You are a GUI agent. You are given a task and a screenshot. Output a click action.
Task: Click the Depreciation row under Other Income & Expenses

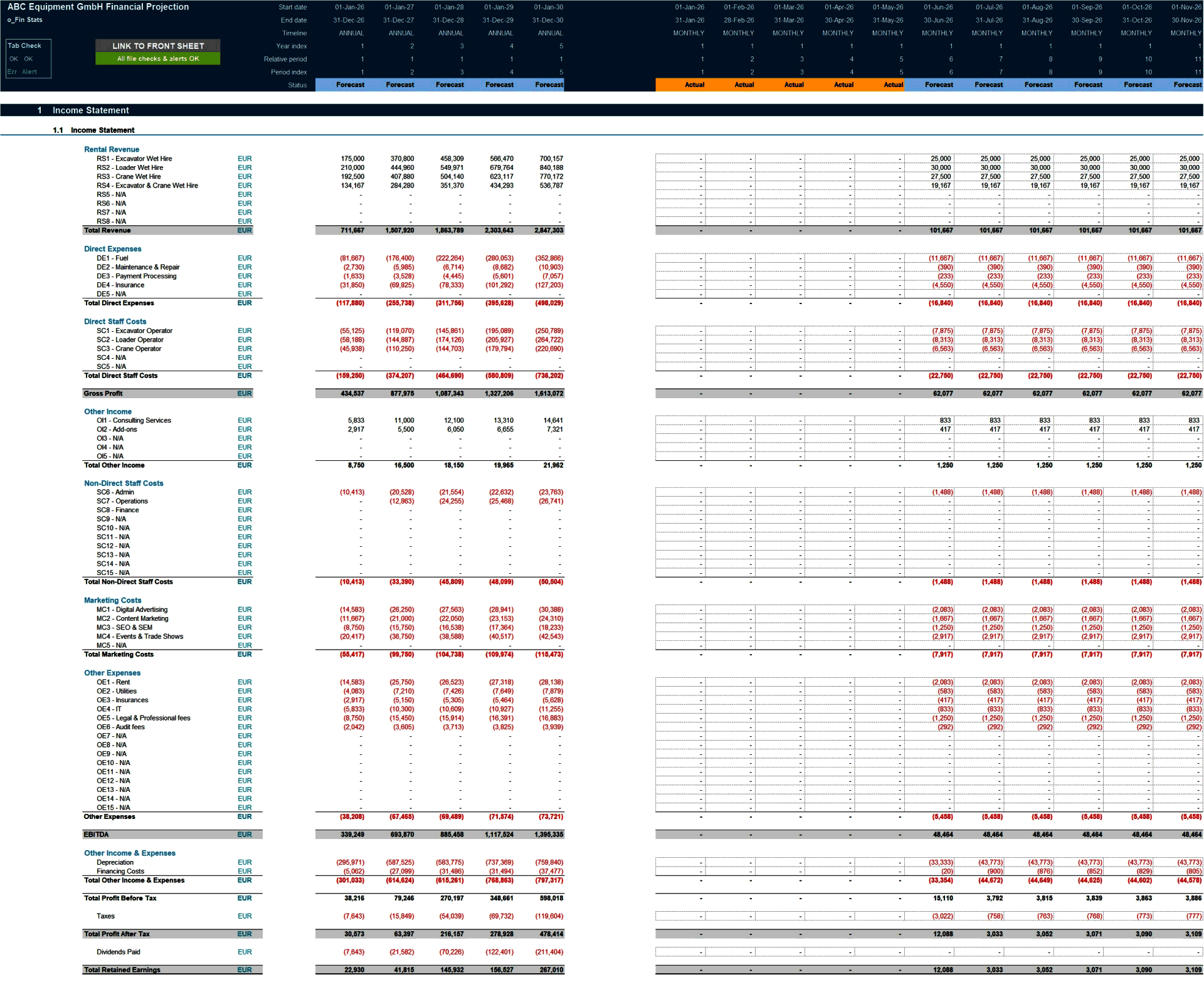click(117, 862)
